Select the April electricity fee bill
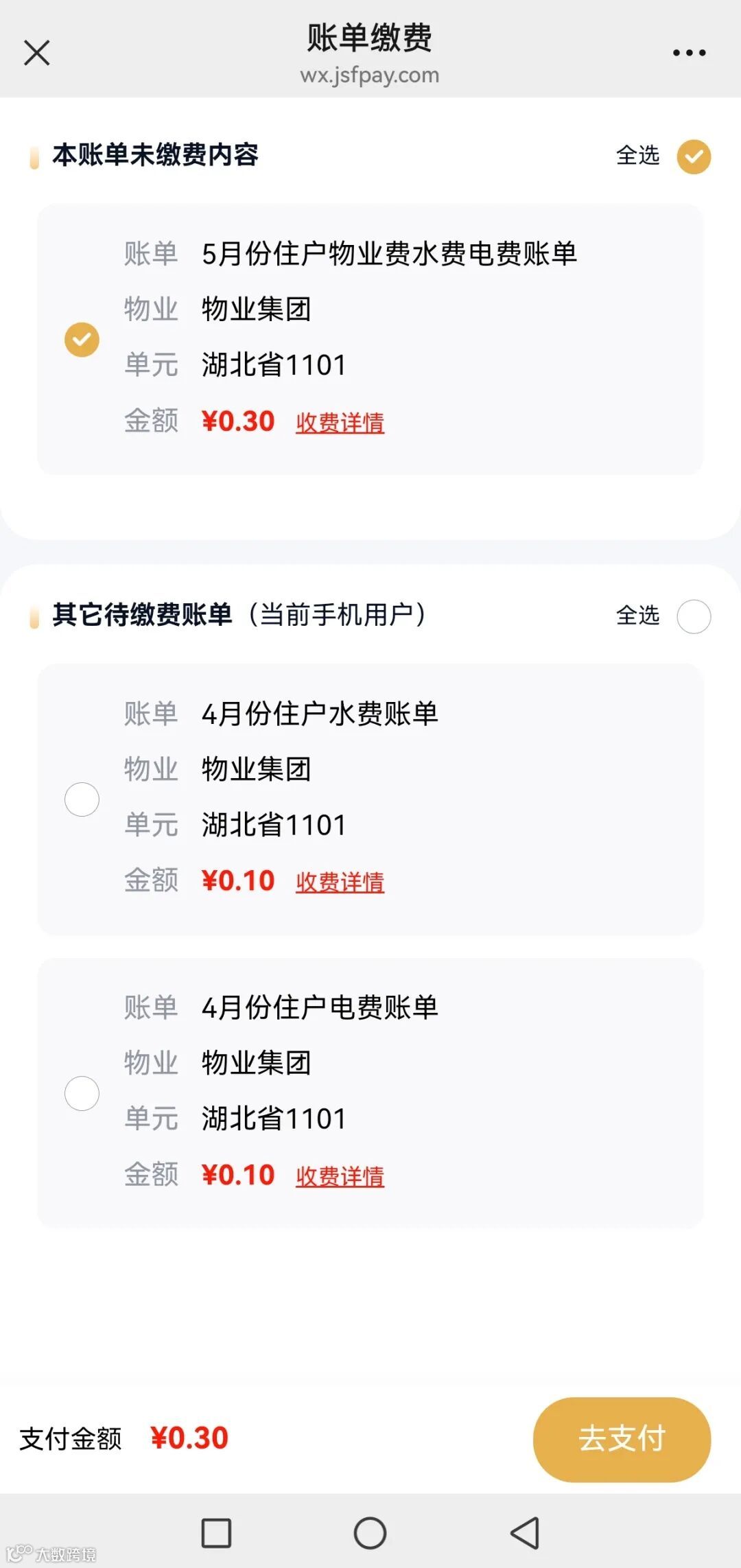Image resolution: width=741 pixels, height=1568 pixels. (x=82, y=1093)
